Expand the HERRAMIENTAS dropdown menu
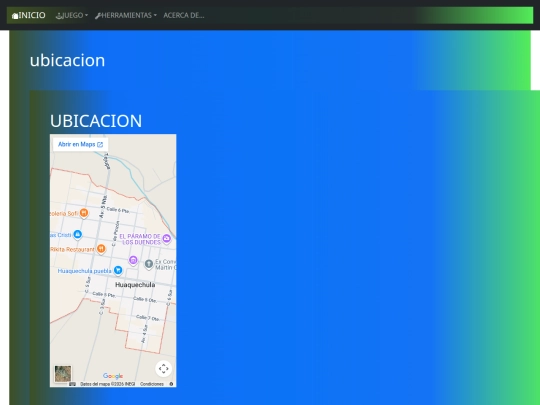This screenshot has height=405, width=540. point(126,15)
